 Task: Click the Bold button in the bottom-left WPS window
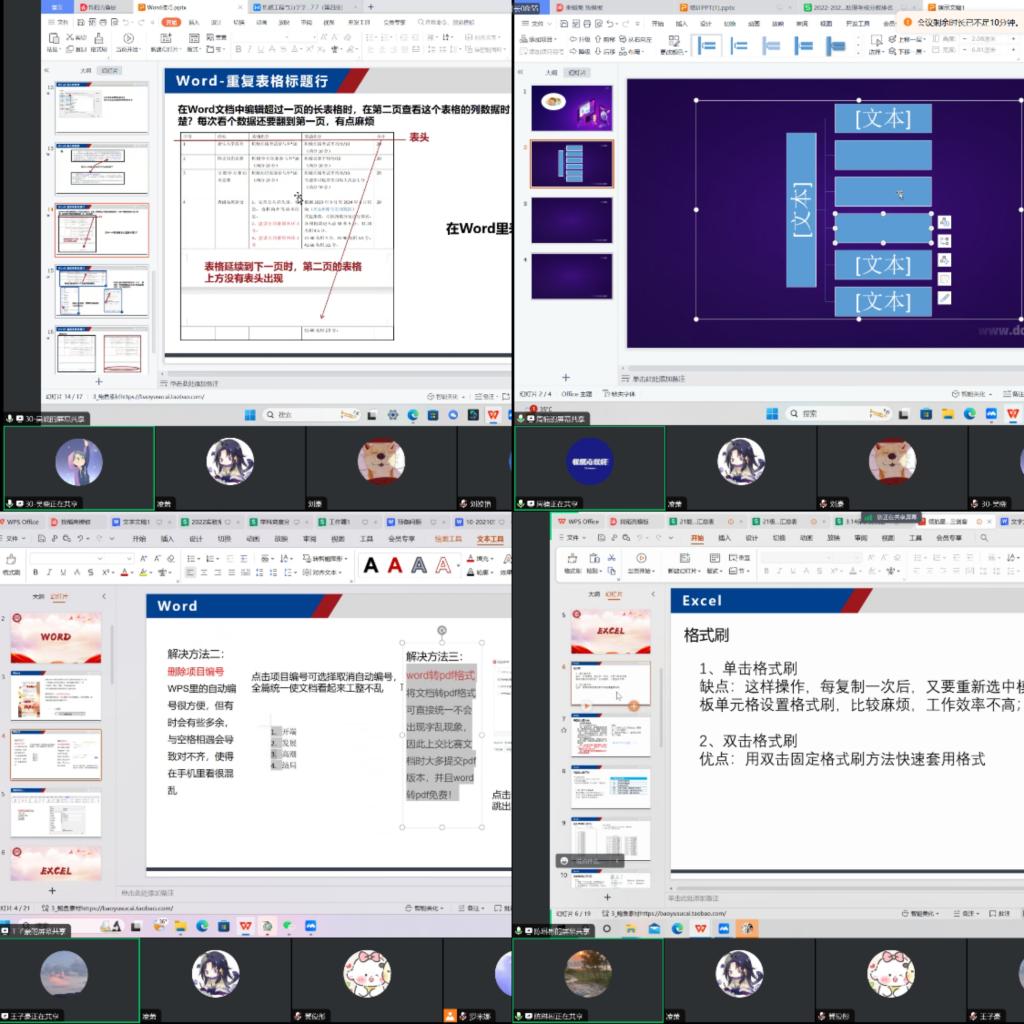coord(35,573)
